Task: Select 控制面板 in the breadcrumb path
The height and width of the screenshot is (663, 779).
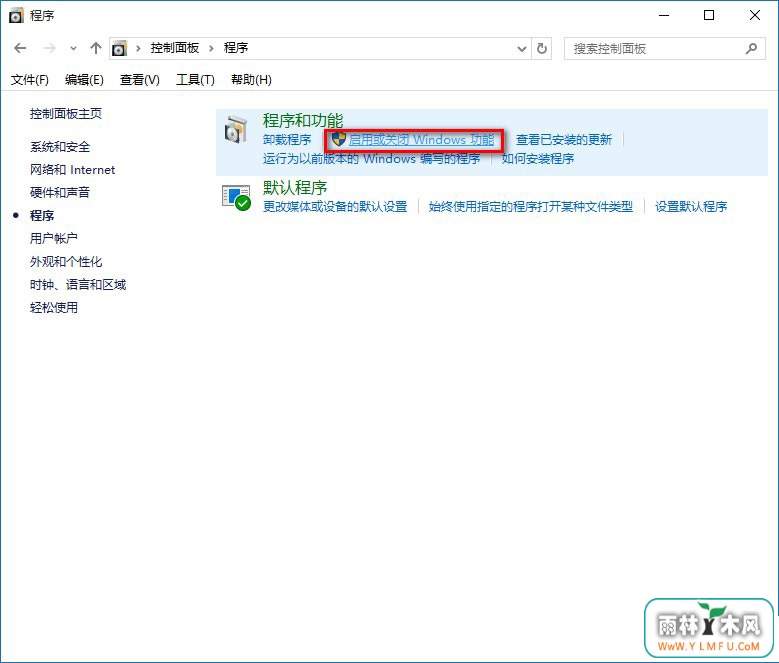Action: coord(174,48)
